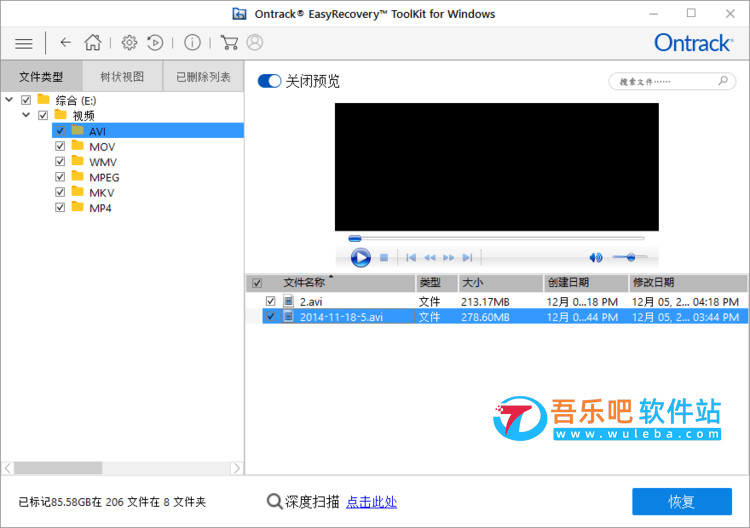Go to the home icon
This screenshot has height=528, width=750.
tap(93, 43)
